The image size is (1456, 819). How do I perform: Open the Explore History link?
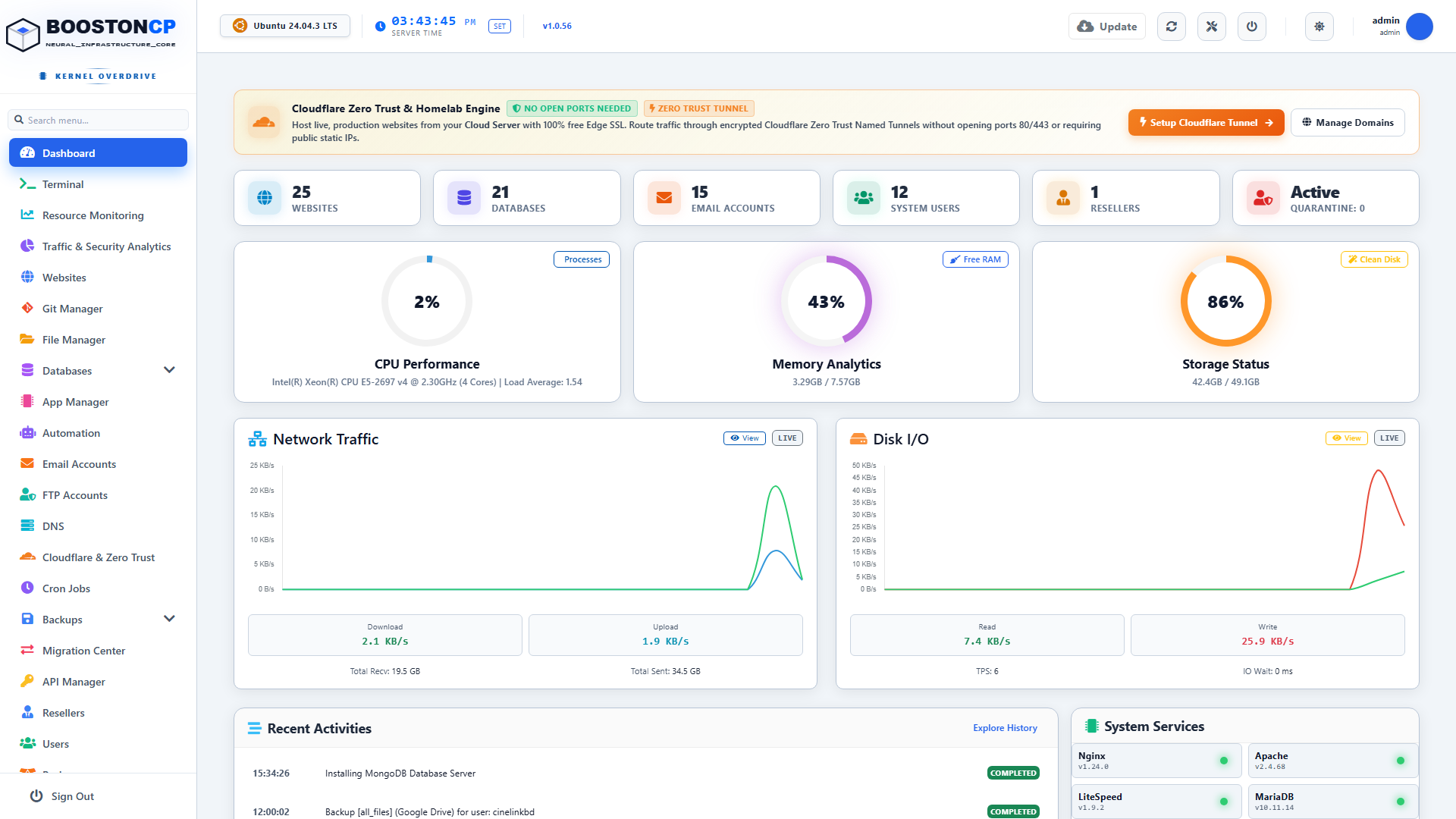[1005, 728]
